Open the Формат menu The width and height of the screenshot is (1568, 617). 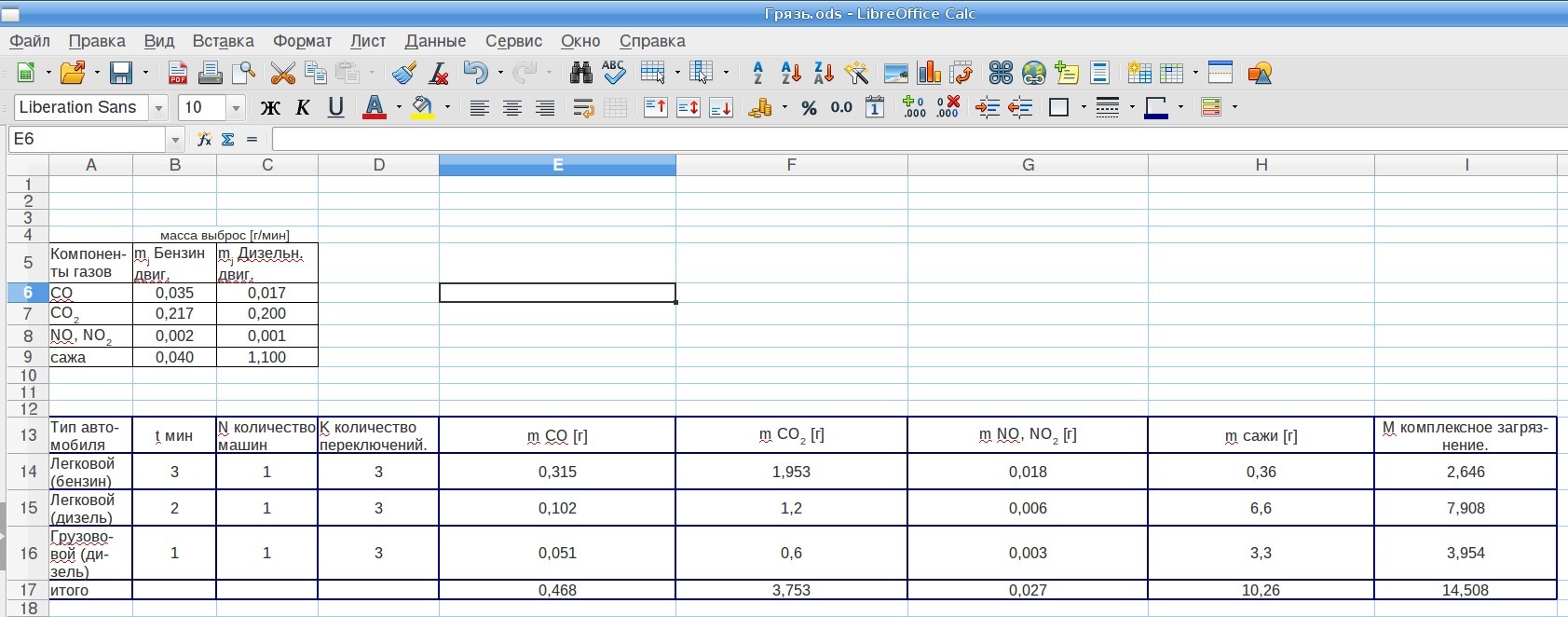click(302, 41)
